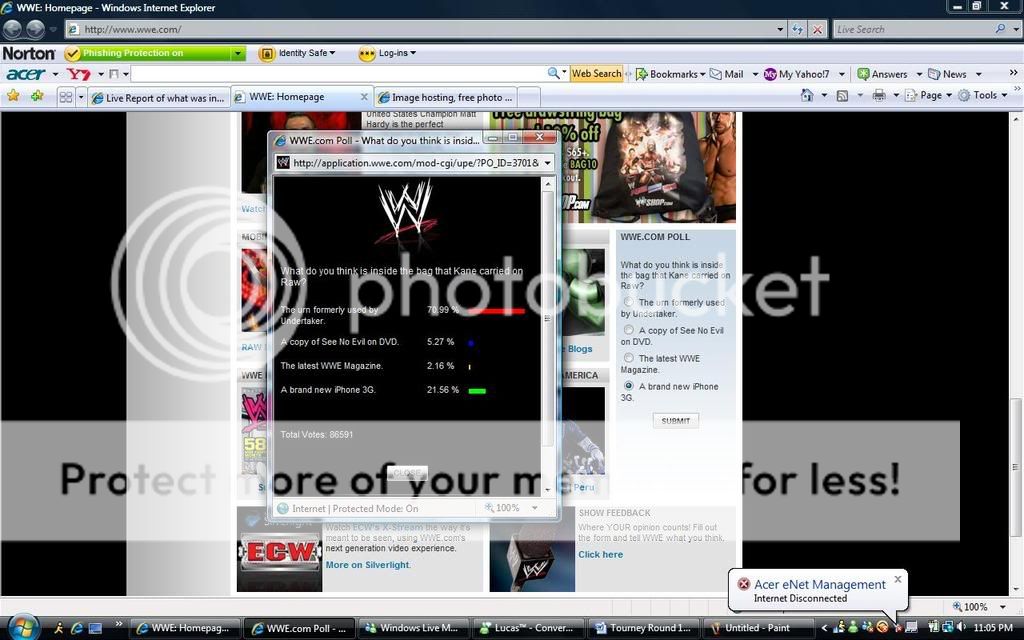Viewport: 1024px width, 640px height.
Task: Expand the Norton Identity Safe dropdown
Action: point(297,53)
